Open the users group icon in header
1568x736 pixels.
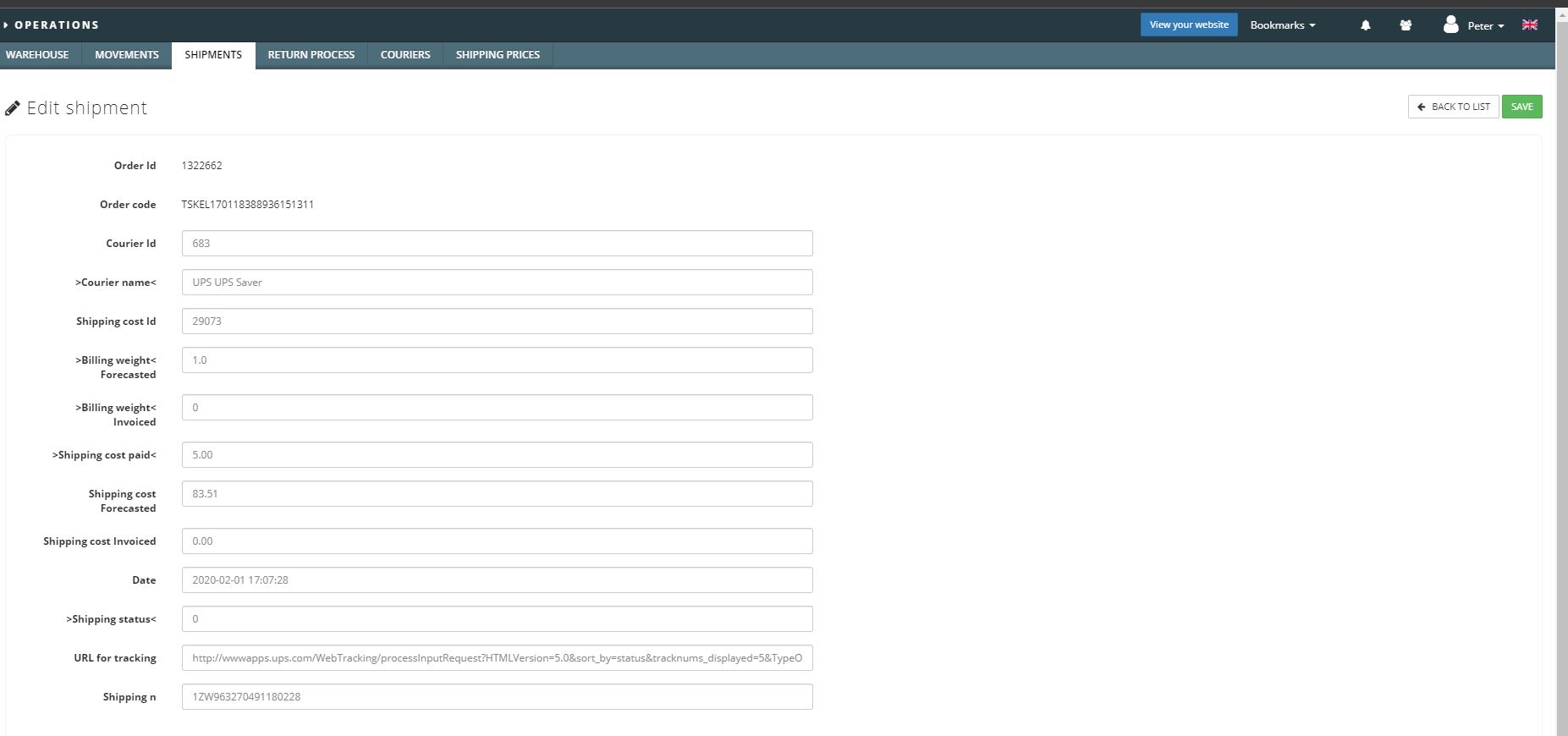pyautogui.click(x=1406, y=25)
